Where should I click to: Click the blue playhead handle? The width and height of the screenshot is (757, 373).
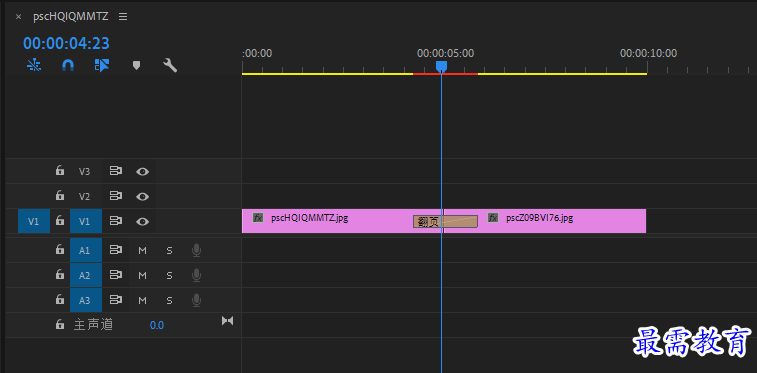coord(441,66)
